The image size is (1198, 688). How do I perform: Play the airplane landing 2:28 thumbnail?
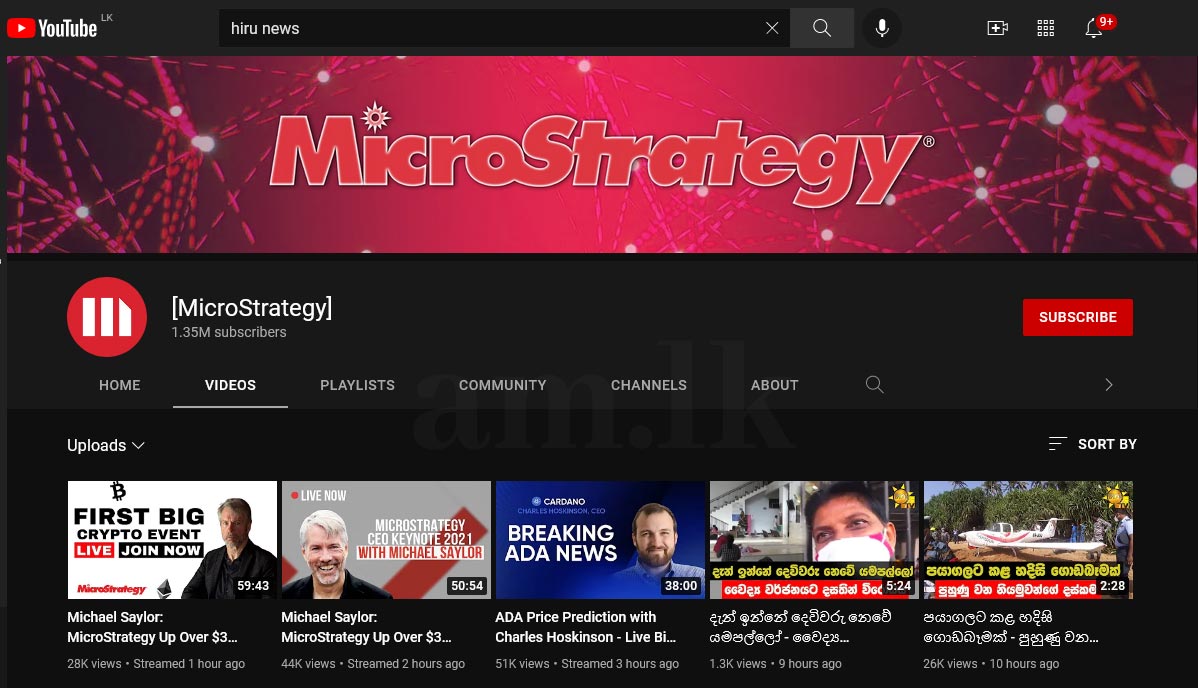click(1028, 540)
